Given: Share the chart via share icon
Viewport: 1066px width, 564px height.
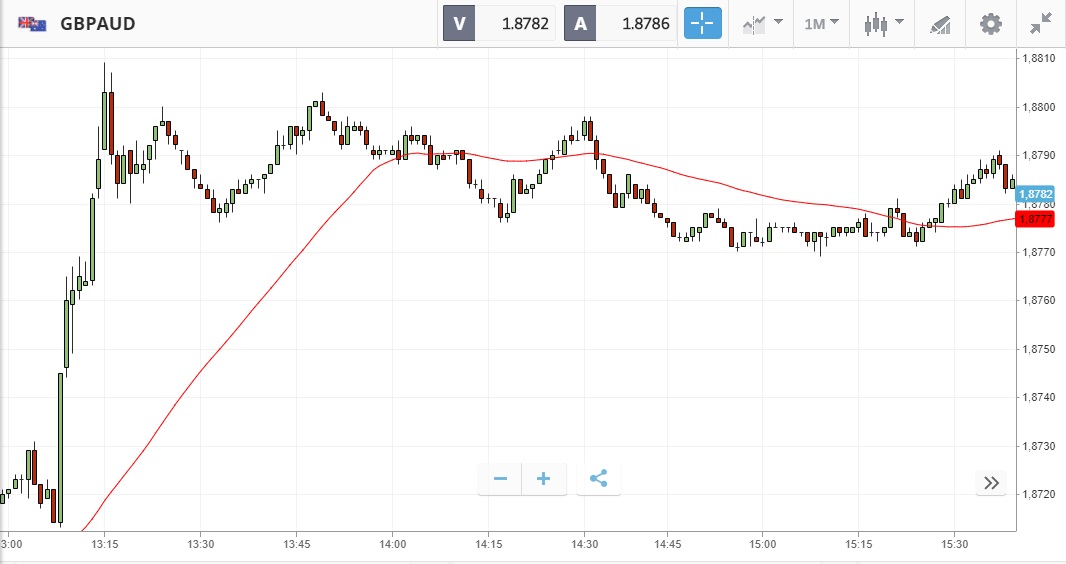Looking at the screenshot, I should [x=598, y=479].
